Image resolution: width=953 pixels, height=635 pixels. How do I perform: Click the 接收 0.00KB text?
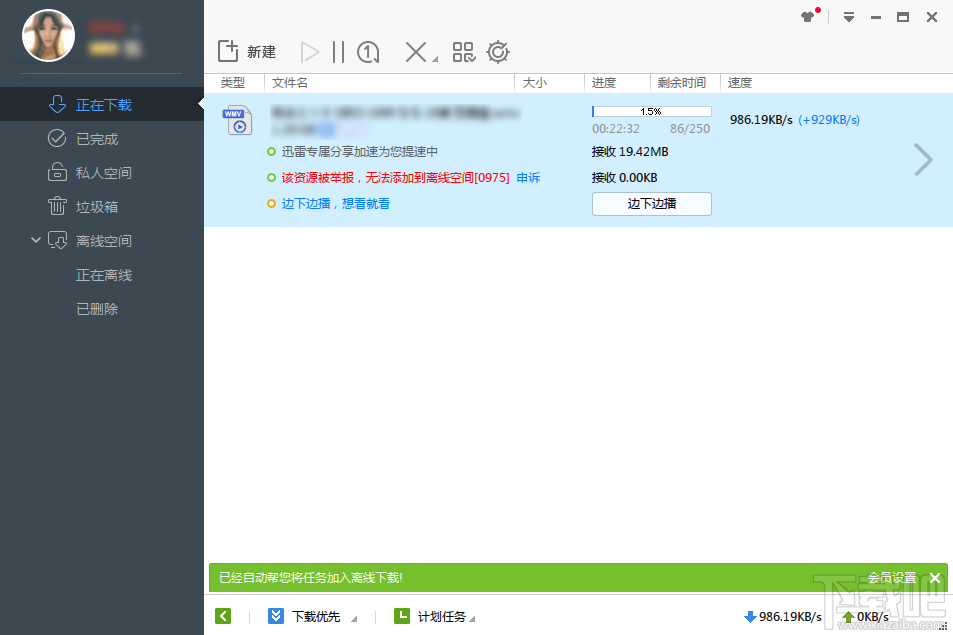point(624,178)
